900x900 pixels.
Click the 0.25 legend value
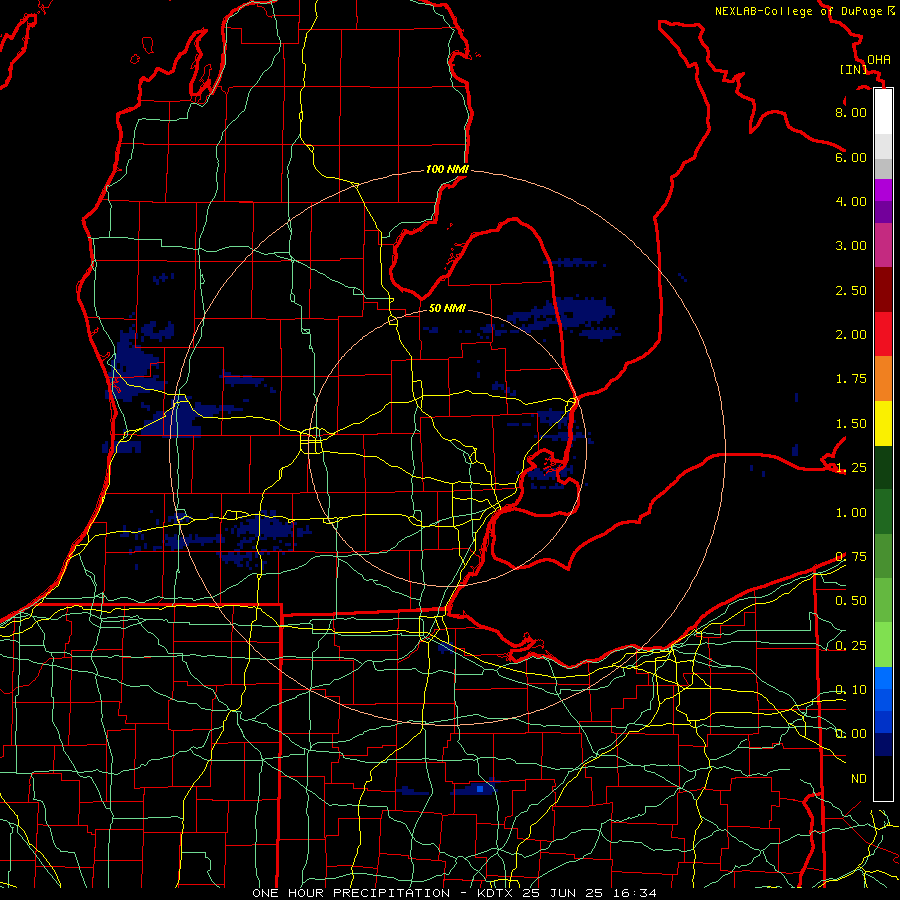[x=851, y=646]
